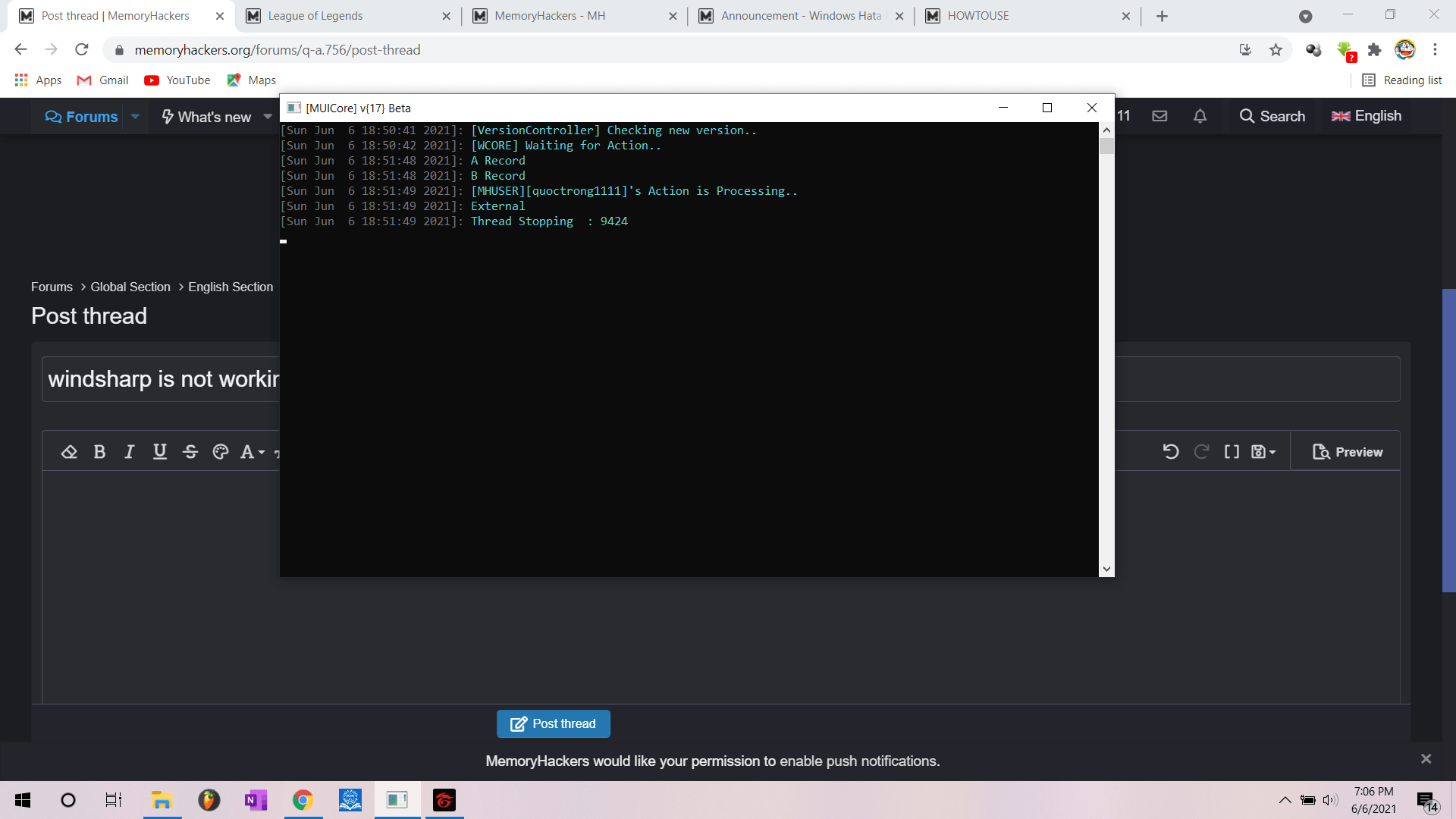Click the install app icon in address bar

[1245, 49]
